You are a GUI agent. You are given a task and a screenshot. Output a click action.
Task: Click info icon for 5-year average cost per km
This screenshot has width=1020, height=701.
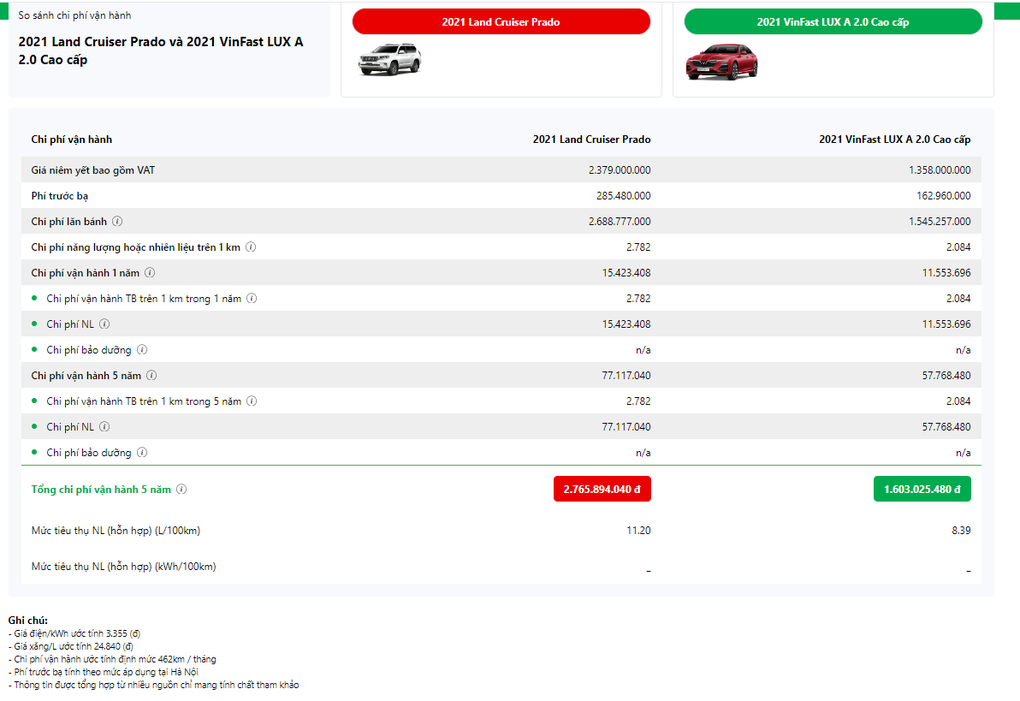click(252, 401)
